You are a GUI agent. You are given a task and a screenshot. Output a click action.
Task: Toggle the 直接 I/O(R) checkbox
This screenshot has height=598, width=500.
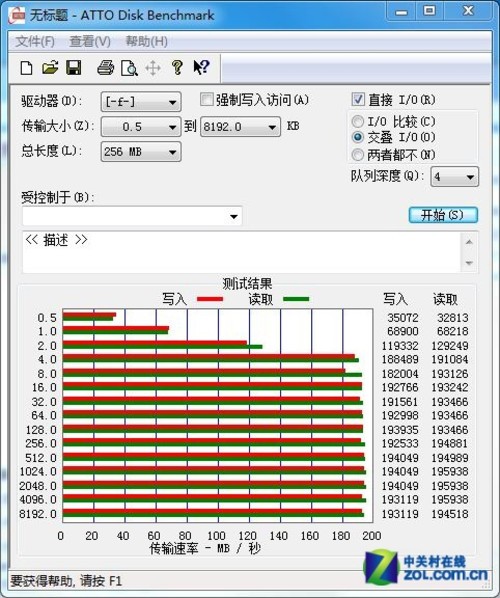point(358,99)
